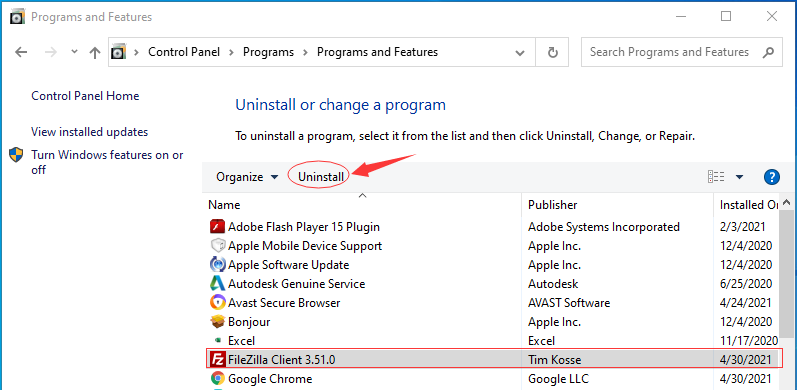Click install date 4/24/2021
The image size is (797, 390).
746,303
